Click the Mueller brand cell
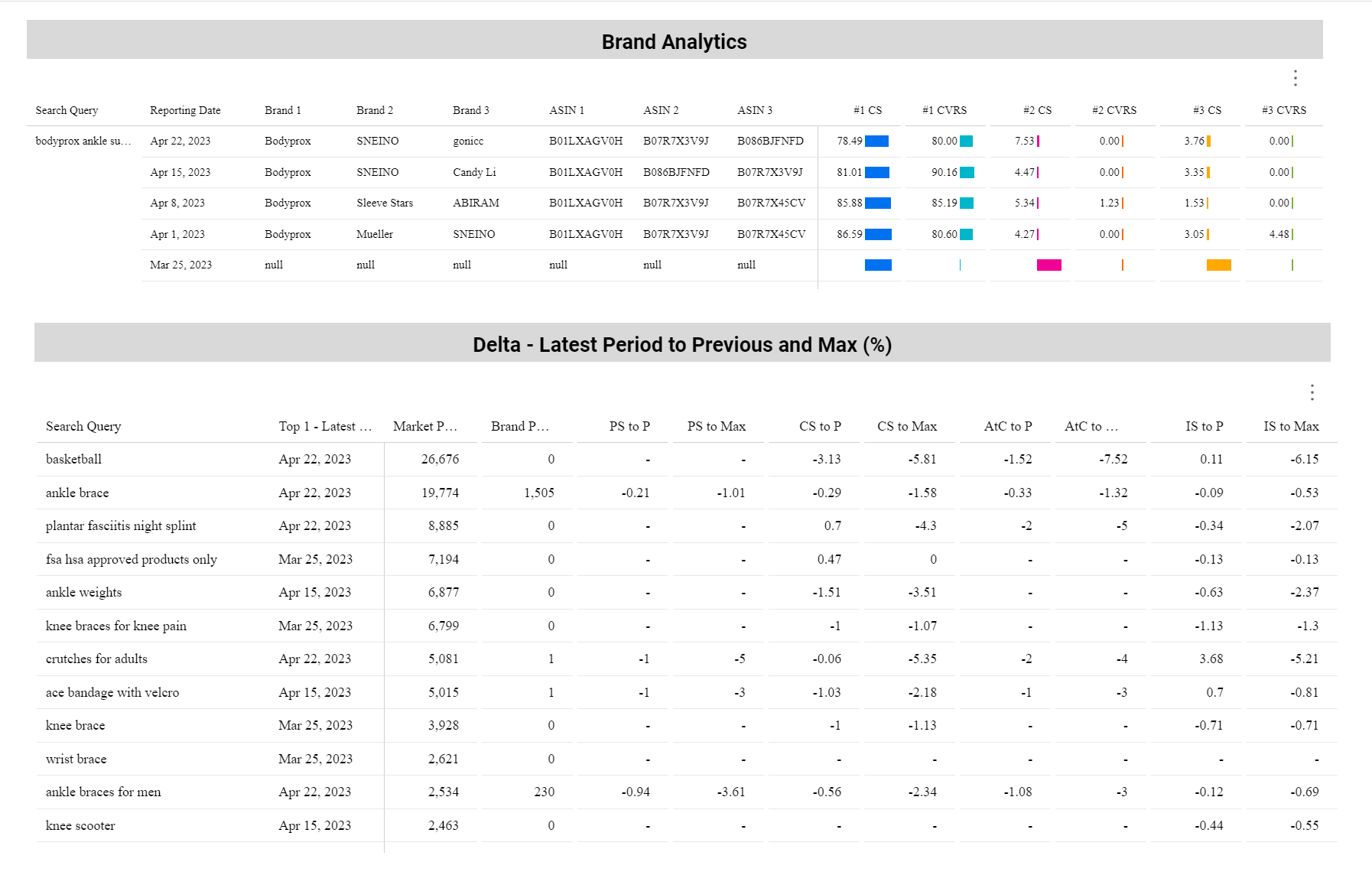The width and height of the screenshot is (1372, 875). [x=375, y=234]
